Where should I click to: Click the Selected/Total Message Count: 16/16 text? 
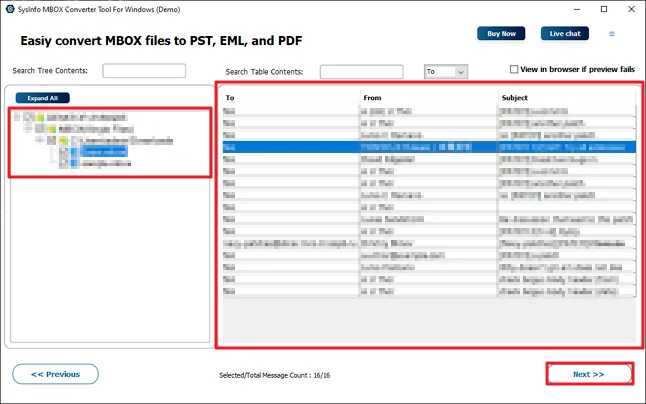coord(274,375)
